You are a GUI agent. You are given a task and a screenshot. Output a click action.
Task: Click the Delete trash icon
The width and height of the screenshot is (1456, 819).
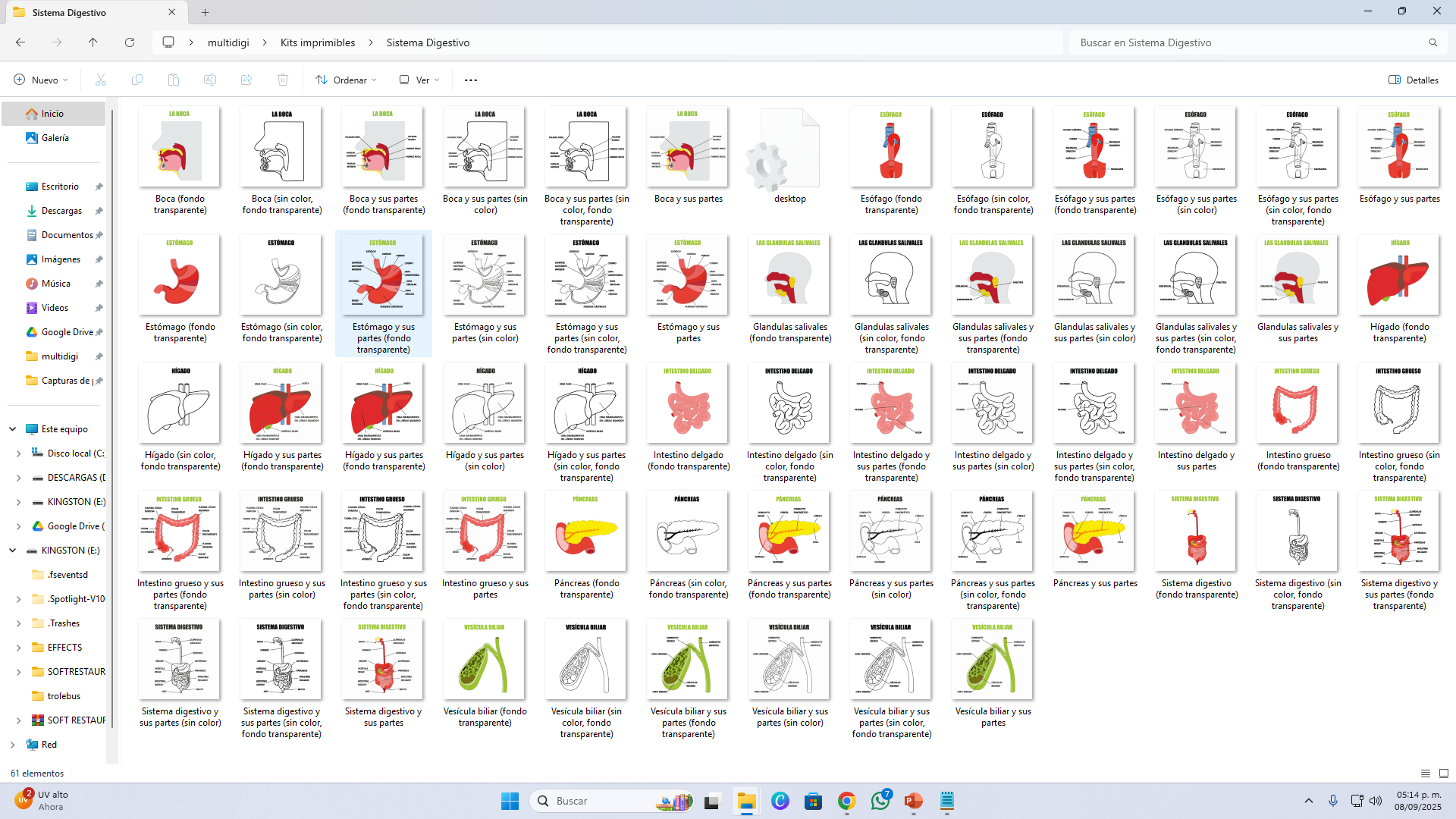pyautogui.click(x=283, y=80)
